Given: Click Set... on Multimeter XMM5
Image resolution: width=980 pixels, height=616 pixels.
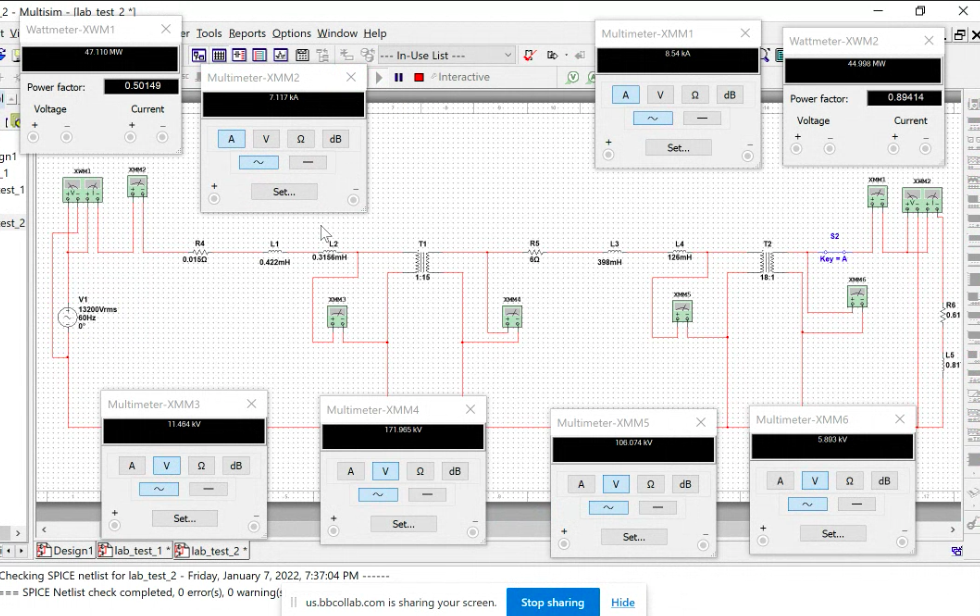Looking at the screenshot, I should (x=633, y=536).
